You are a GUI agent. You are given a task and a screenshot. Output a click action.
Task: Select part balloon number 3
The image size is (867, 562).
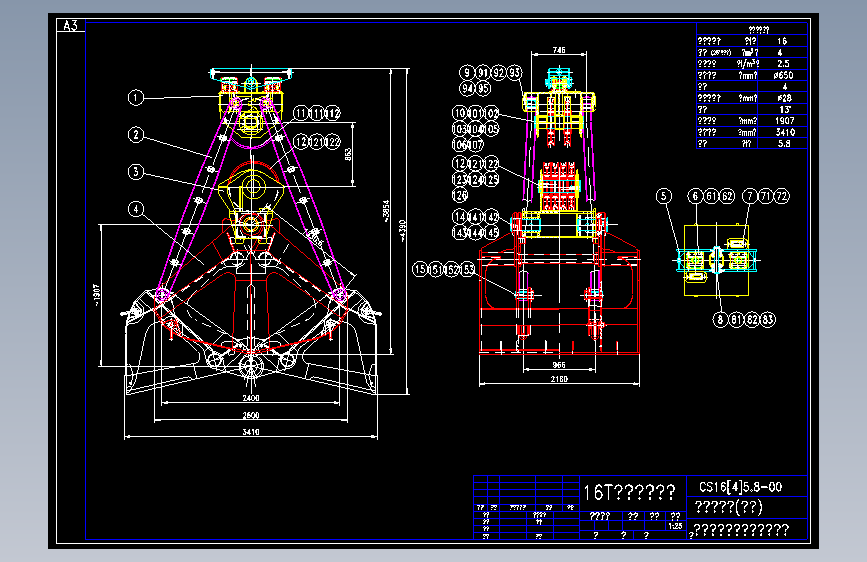(x=136, y=172)
